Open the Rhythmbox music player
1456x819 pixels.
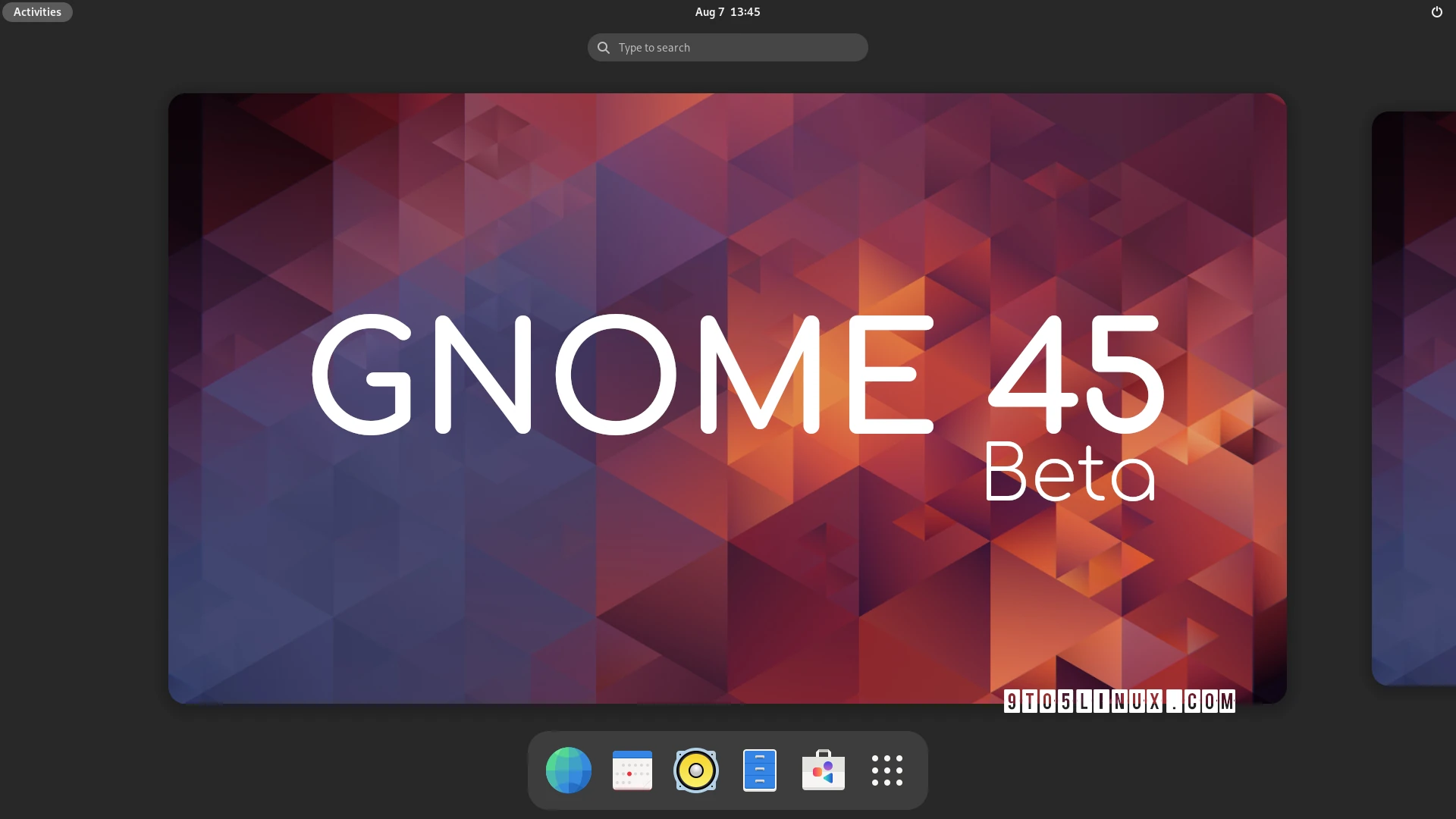[696, 770]
